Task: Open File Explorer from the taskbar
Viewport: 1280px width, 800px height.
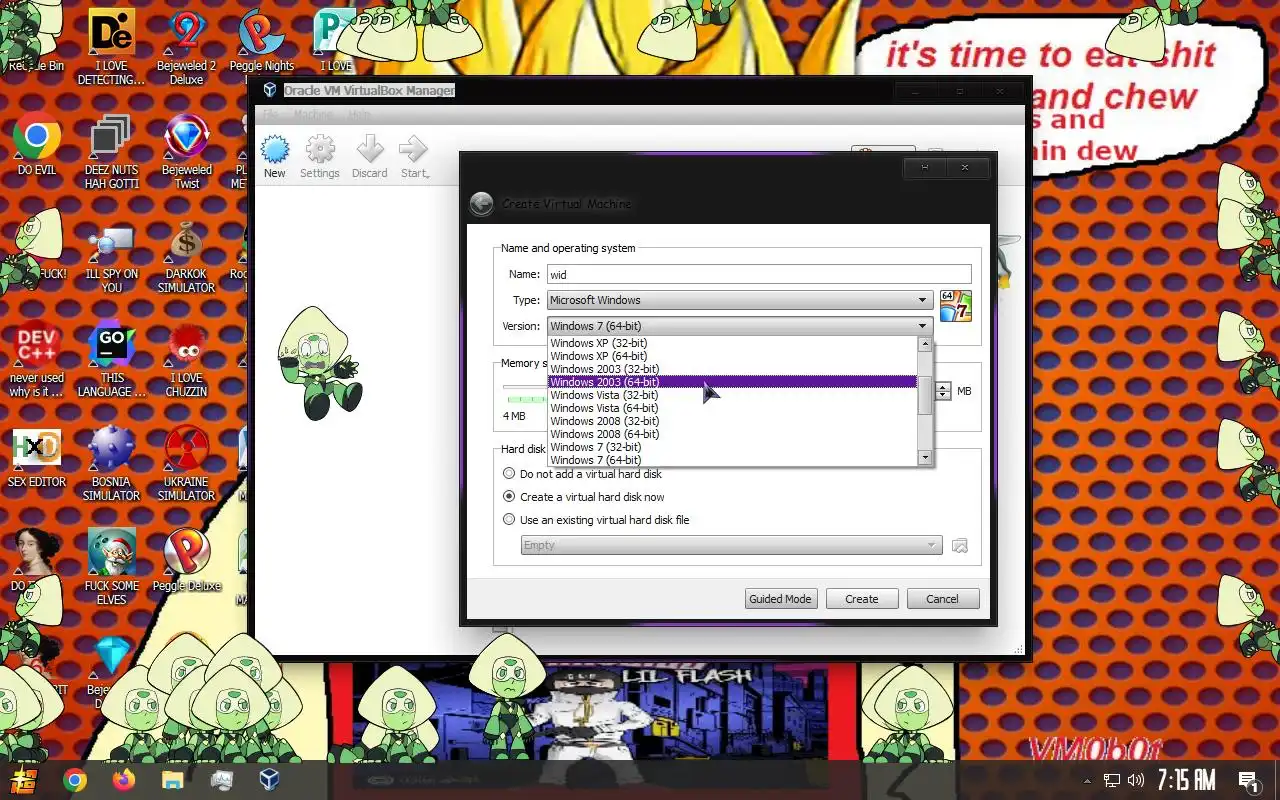Action: (x=173, y=780)
